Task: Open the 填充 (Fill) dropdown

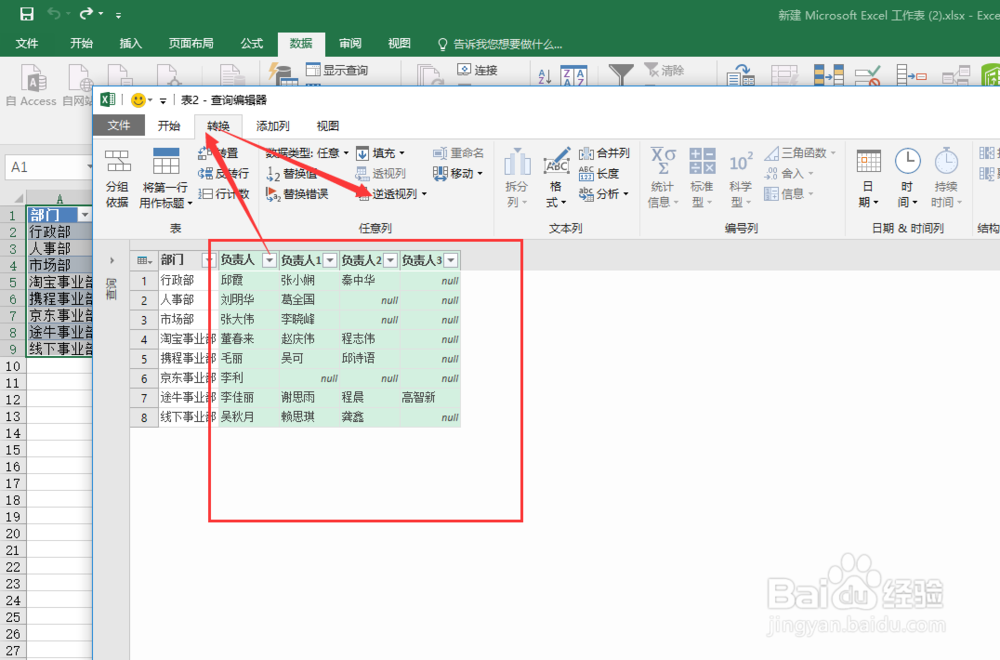Action: 383,152
